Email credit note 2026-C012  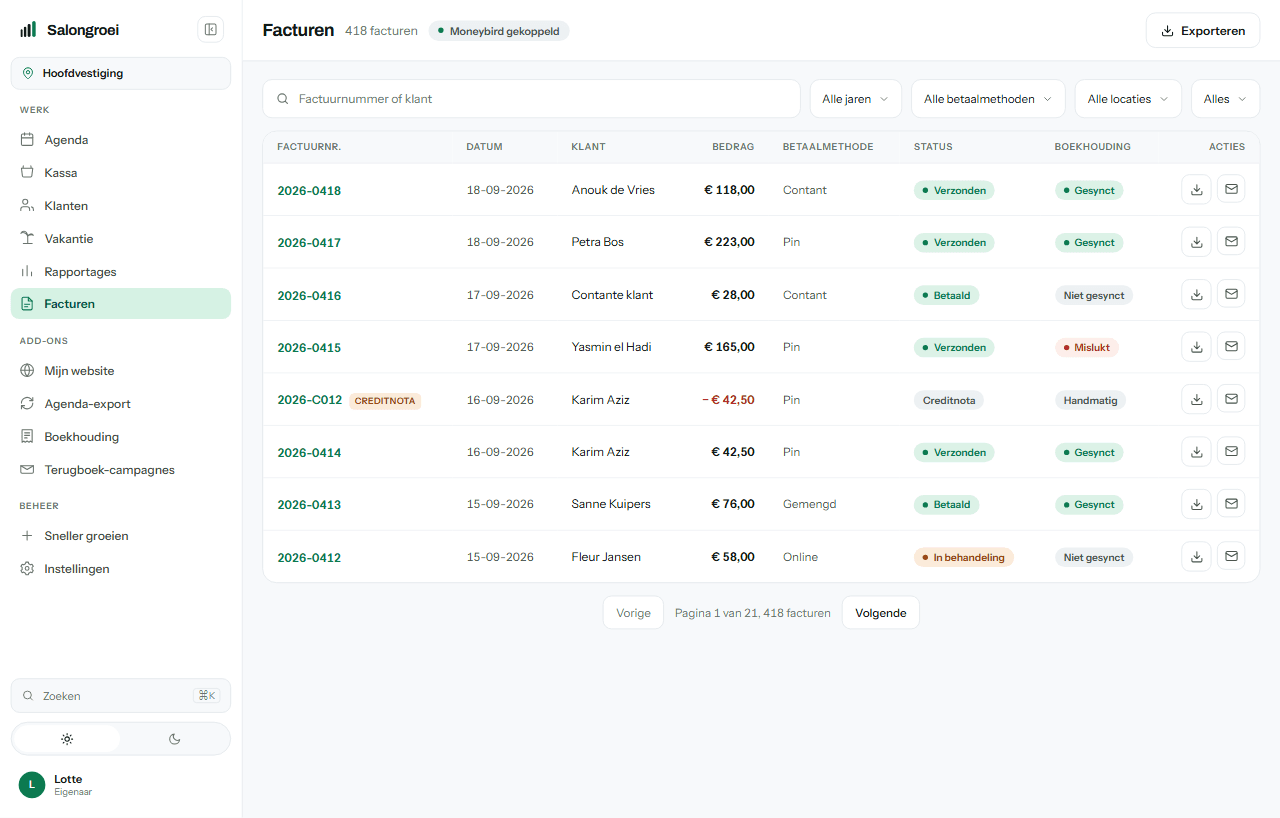(1231, 399)
